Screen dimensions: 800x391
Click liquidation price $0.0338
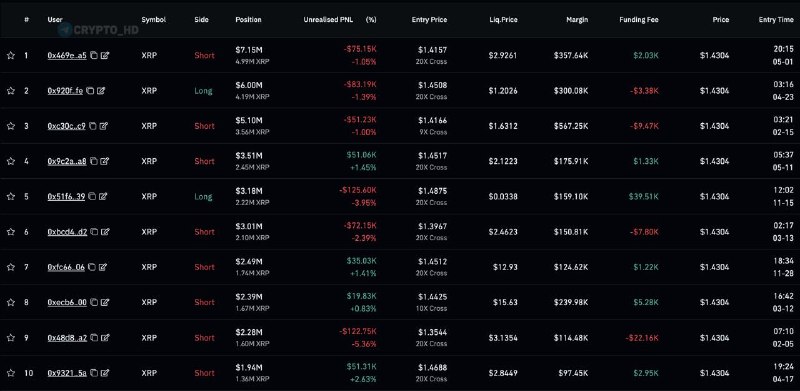coord(503,197)
